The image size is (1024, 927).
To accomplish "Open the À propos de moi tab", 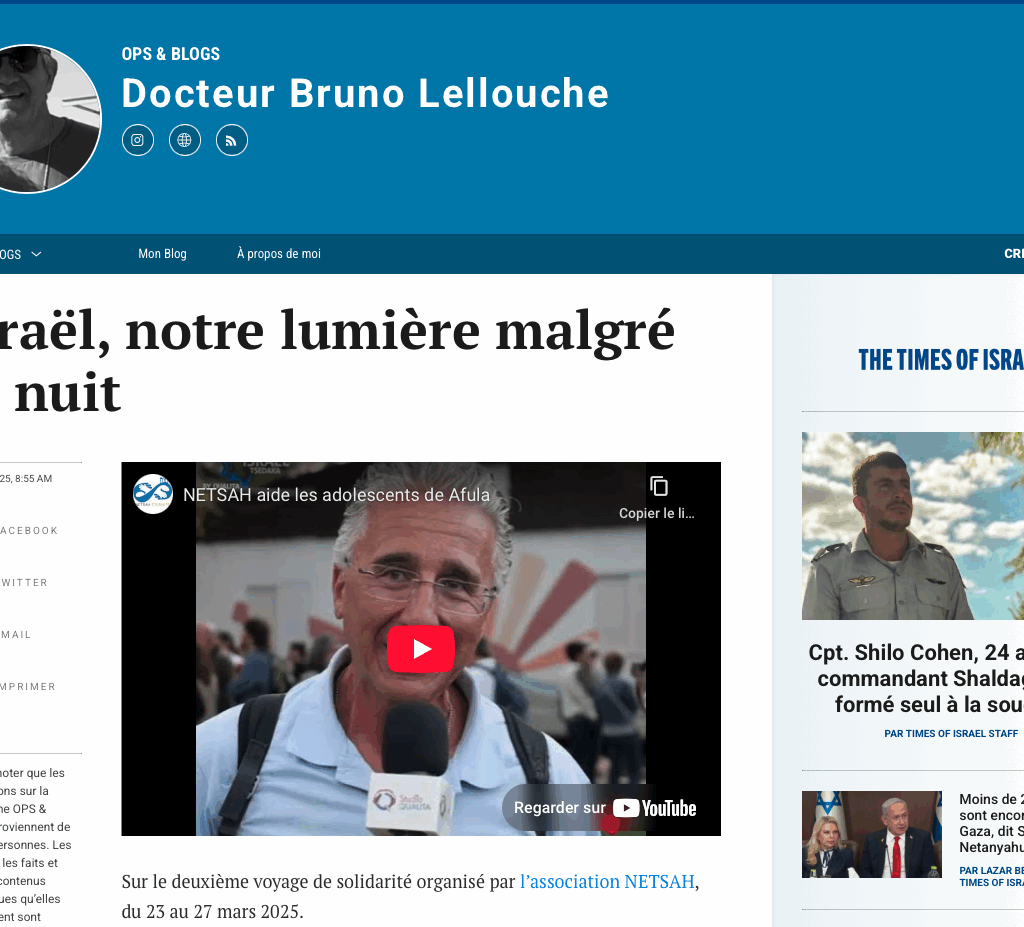I will (279, 253).
